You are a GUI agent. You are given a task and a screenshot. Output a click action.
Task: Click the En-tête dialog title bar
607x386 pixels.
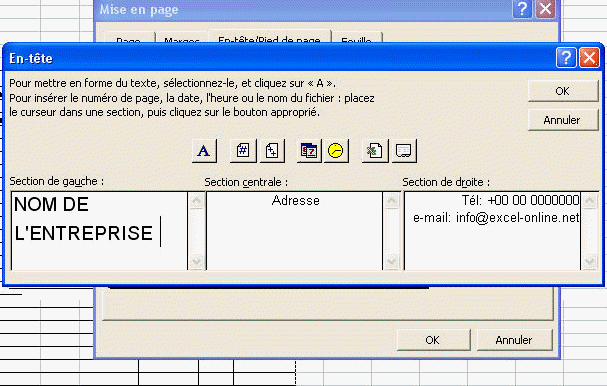pos(279,58)
